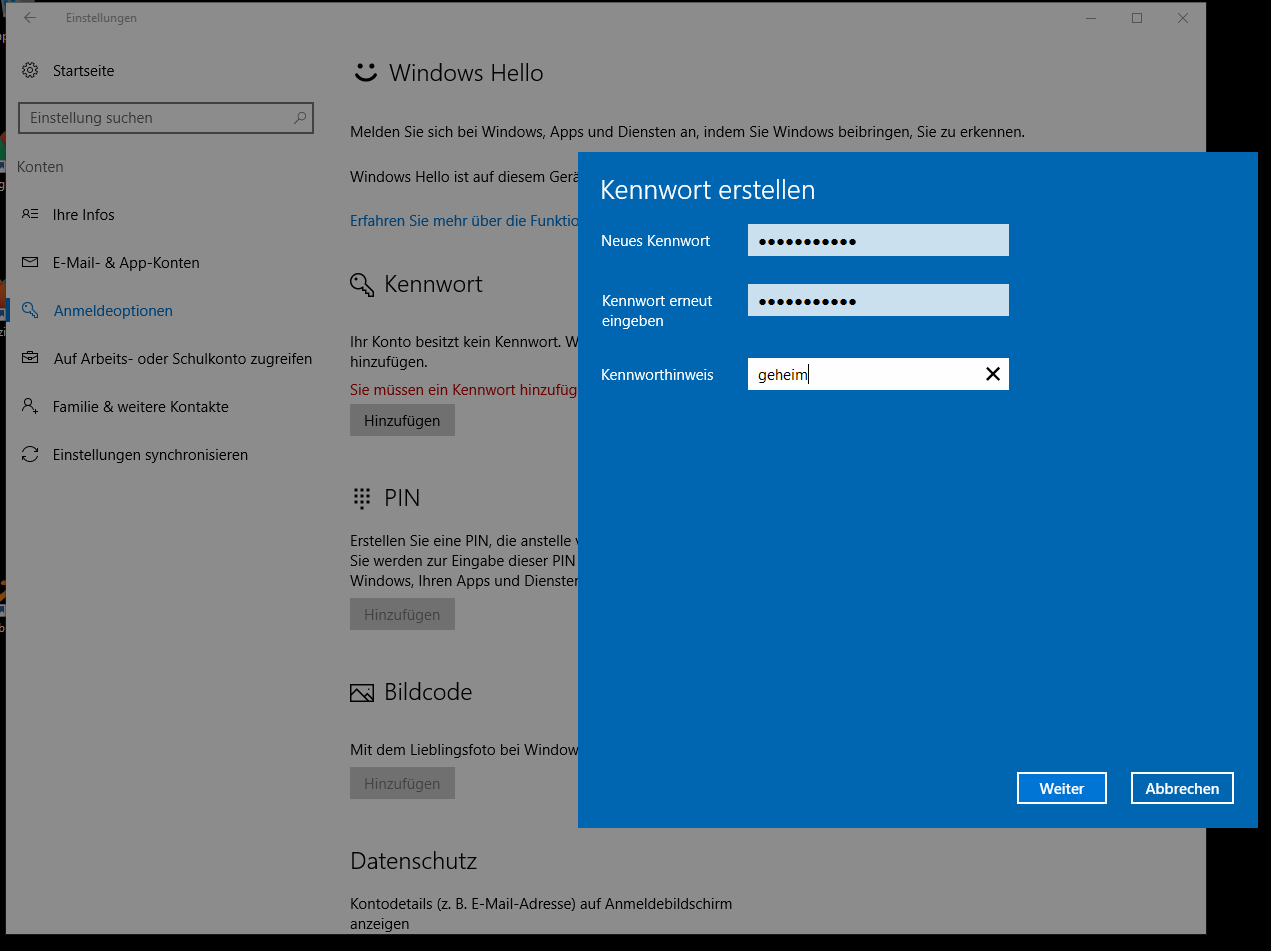Click the Konten section label
This screenshot has width=1271, height=951.
(40, 167)
